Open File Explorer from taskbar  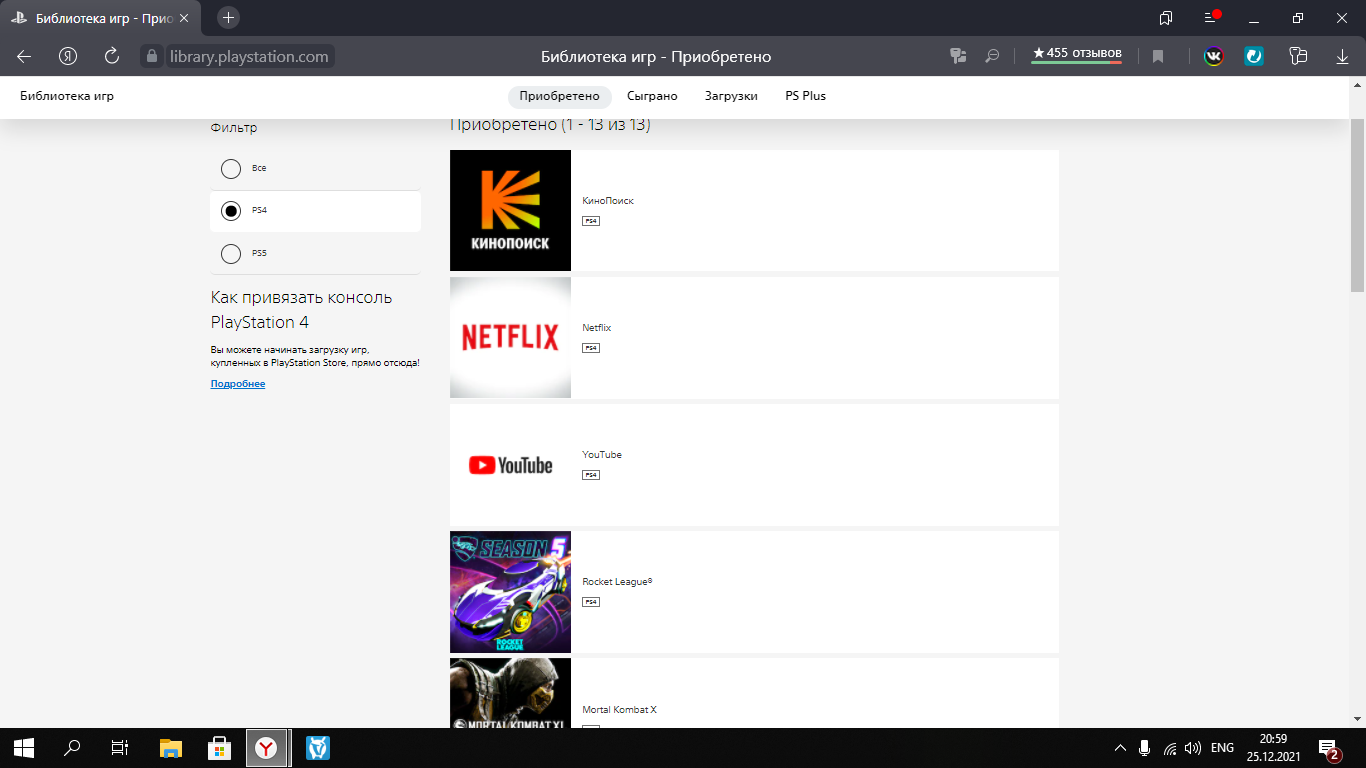point(171,748)
